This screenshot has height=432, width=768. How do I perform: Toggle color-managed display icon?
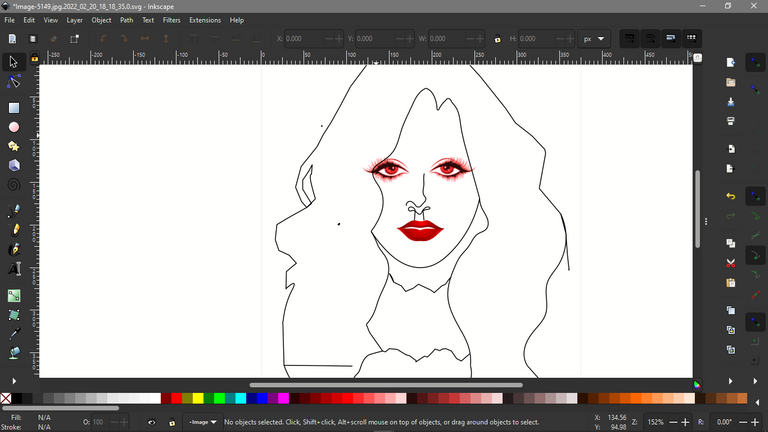(697, 385)
